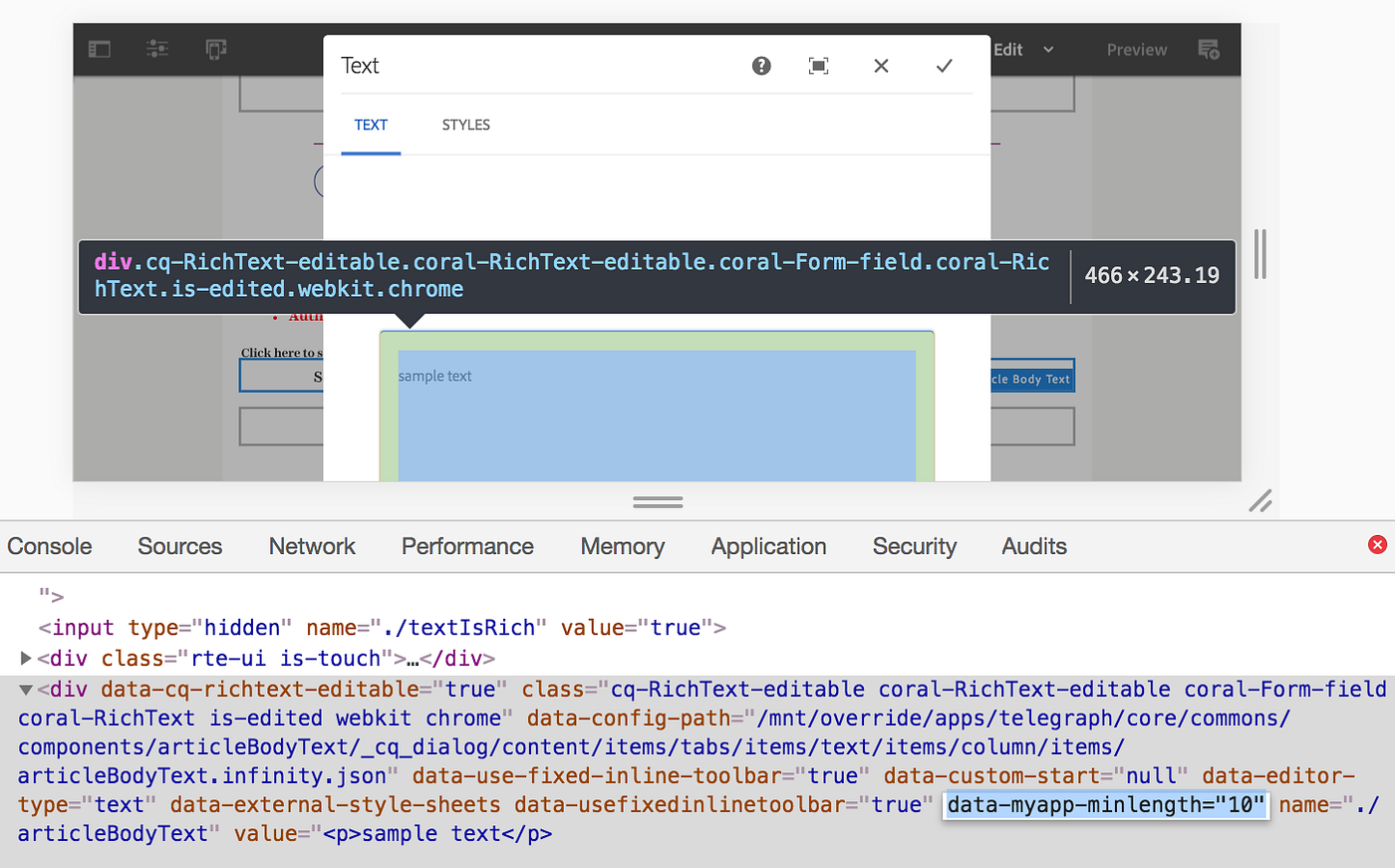Open the annotate icon beside Preview
The width and height of the screenshot is (1395, 868).
(1209, 49)
